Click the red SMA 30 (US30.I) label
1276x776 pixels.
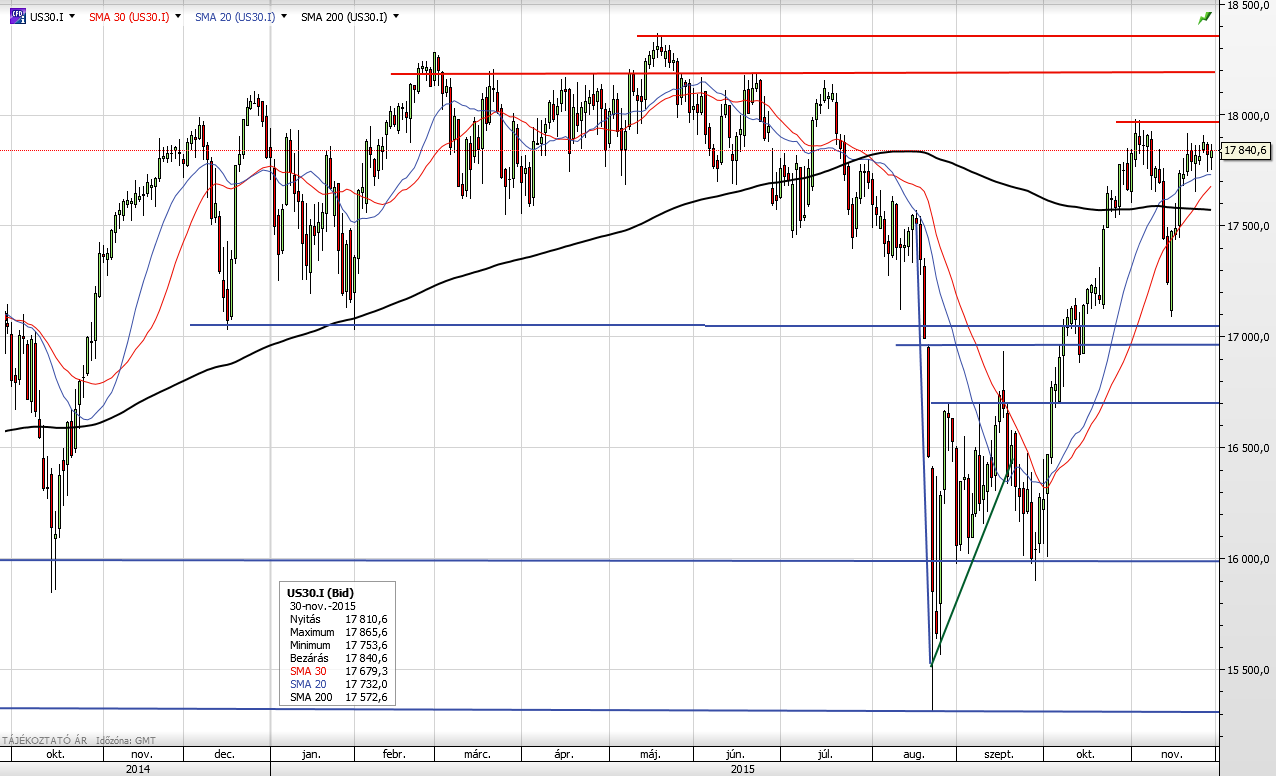point(130,17)
